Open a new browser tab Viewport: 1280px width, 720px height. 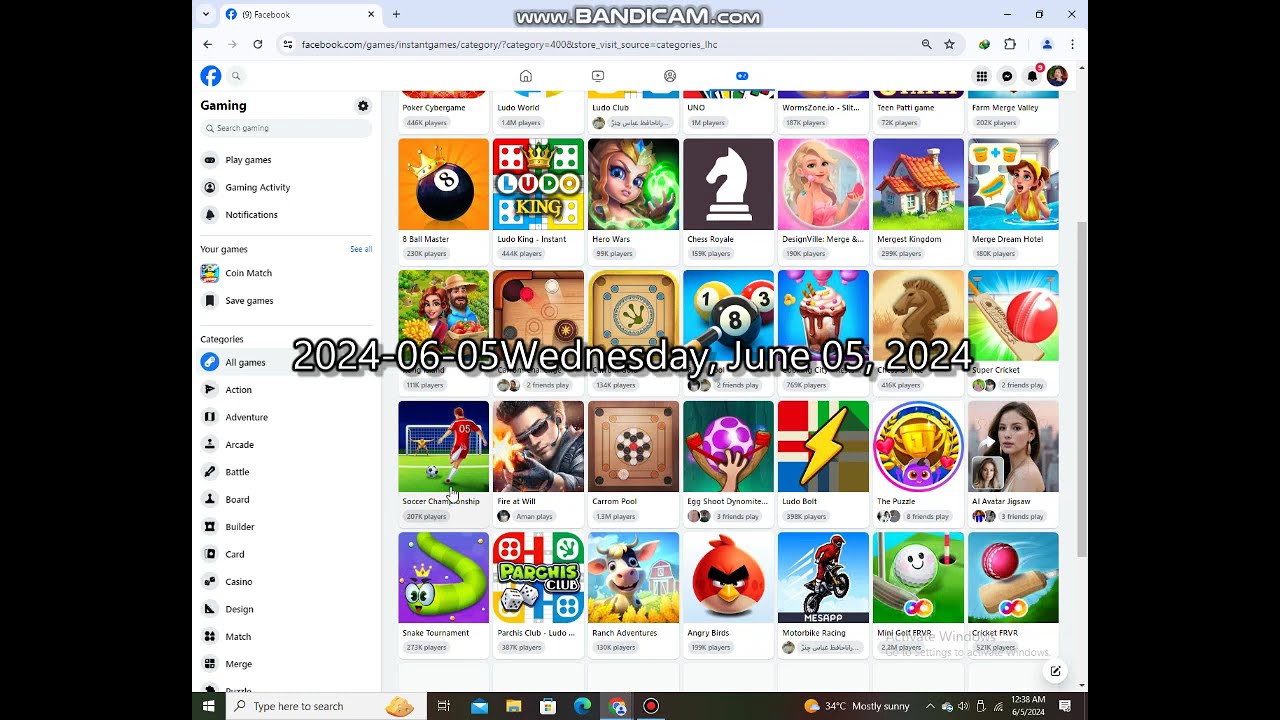click(x=396, y=14)
